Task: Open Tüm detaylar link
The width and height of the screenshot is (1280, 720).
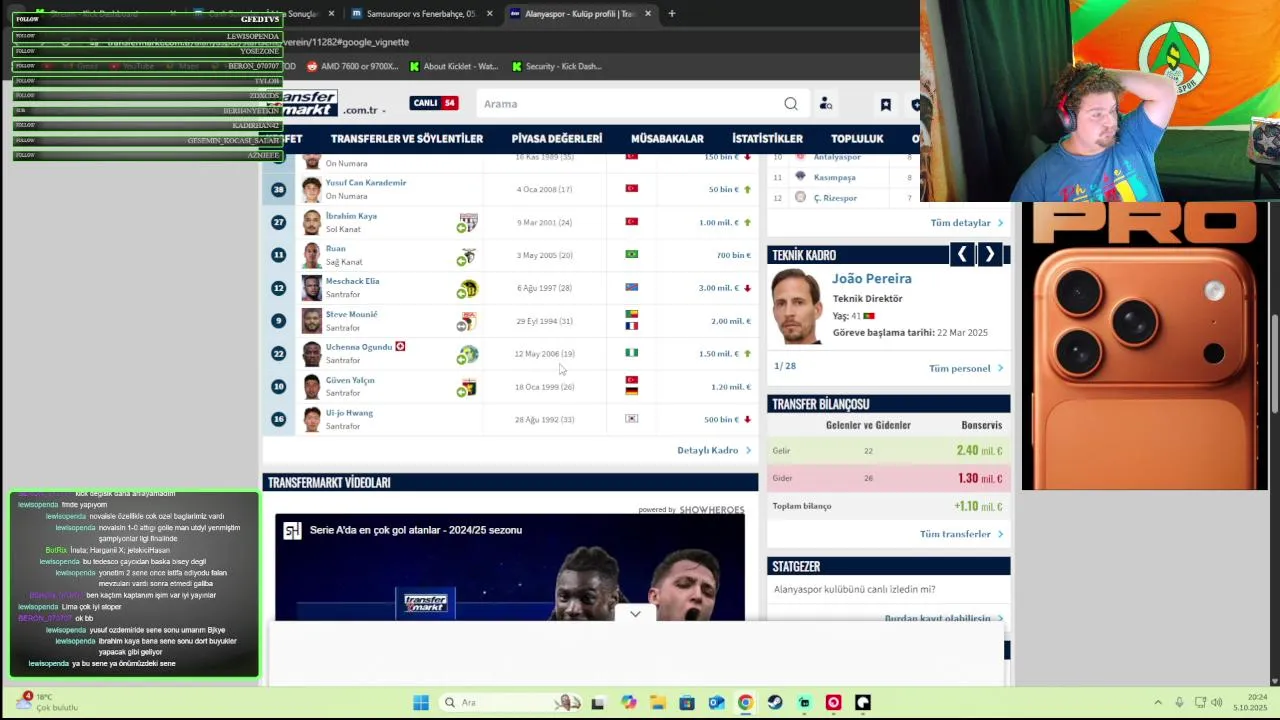Action: coord(966,223)
